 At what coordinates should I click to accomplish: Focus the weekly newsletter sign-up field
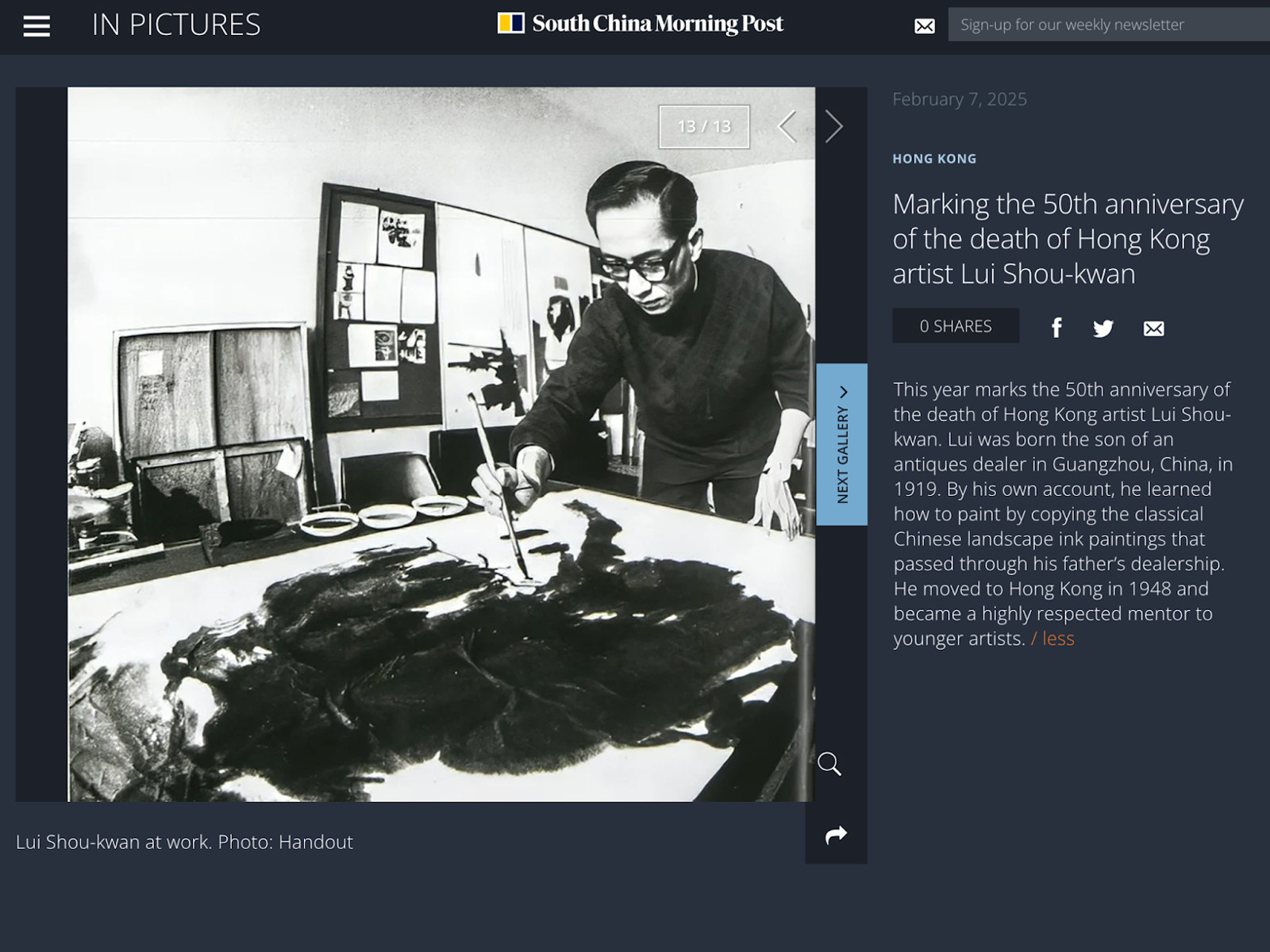[1109, 25]
